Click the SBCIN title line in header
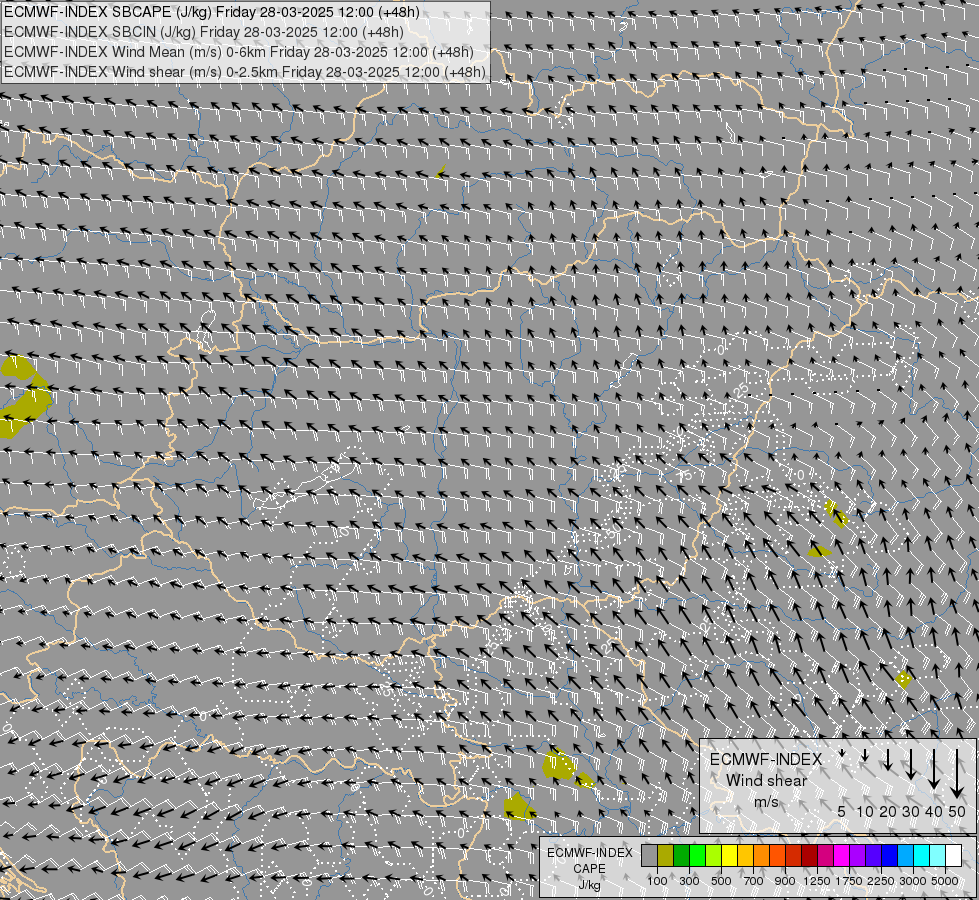Image resolution: width=979 pixels, height=900 pixels. click(x=204, y=32)
